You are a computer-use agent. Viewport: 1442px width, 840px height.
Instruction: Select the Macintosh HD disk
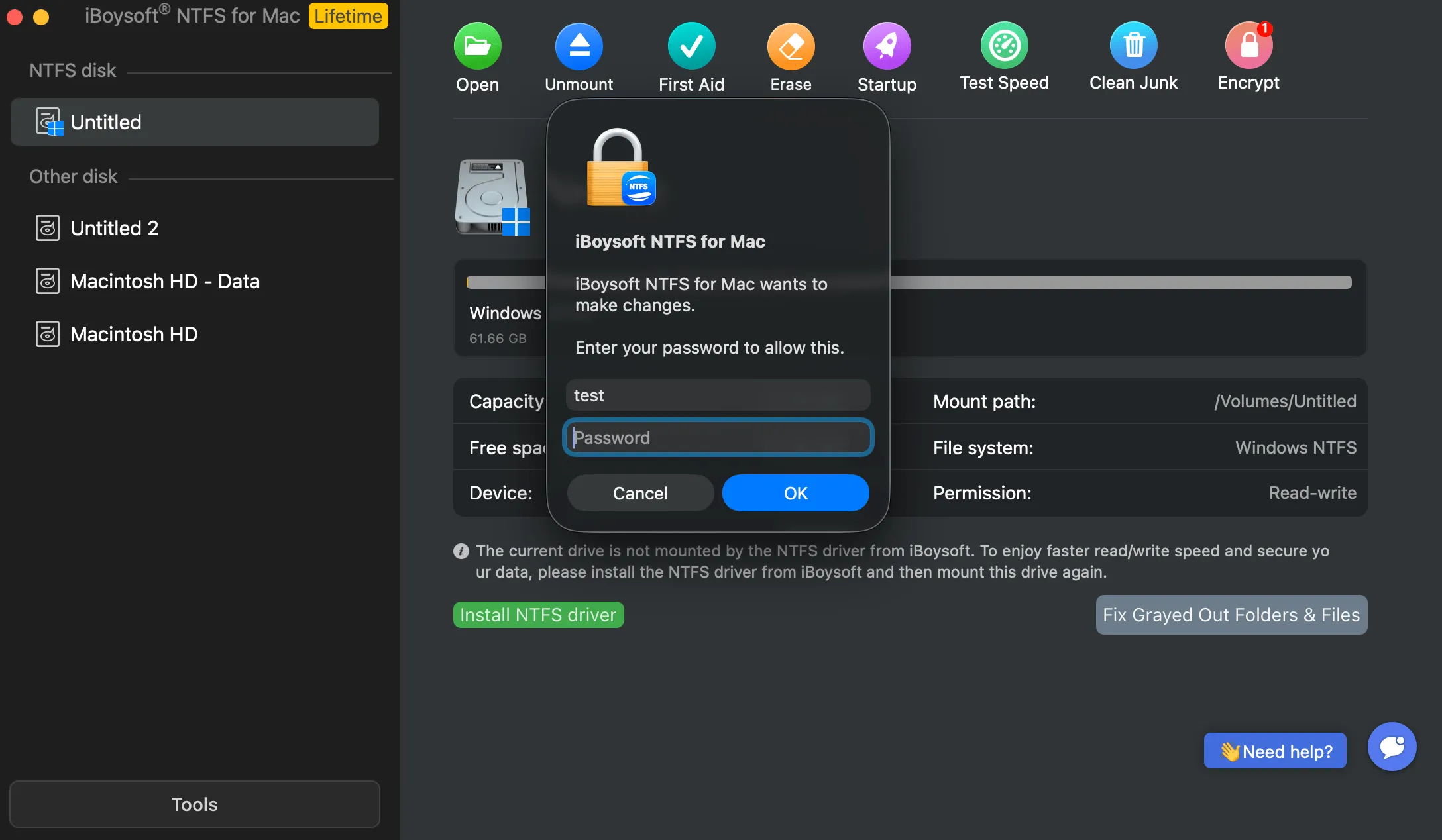pos(195,334)
